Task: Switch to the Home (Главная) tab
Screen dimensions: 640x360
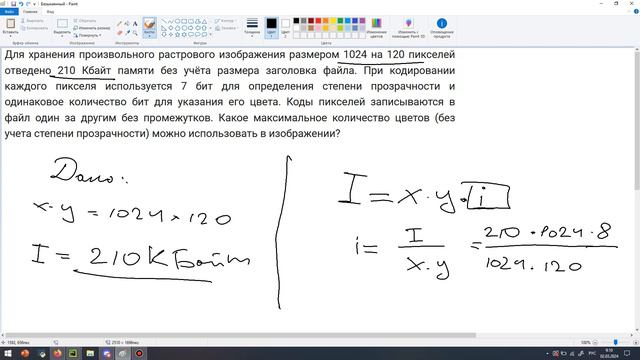Action: coord(30,12)
